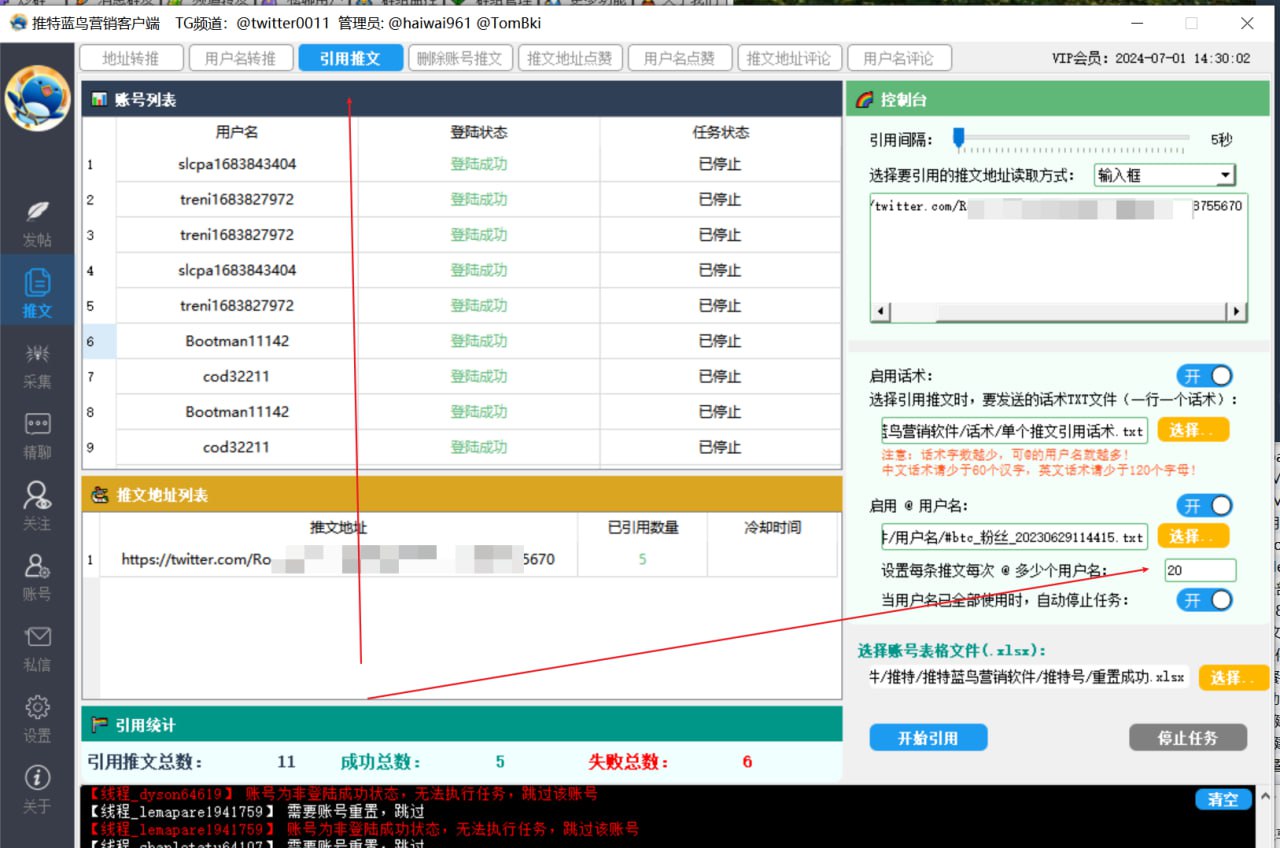The image size is (1280, 848).
Task: Toggle the 启用话术 switch
Action: tap(1204, 376)
